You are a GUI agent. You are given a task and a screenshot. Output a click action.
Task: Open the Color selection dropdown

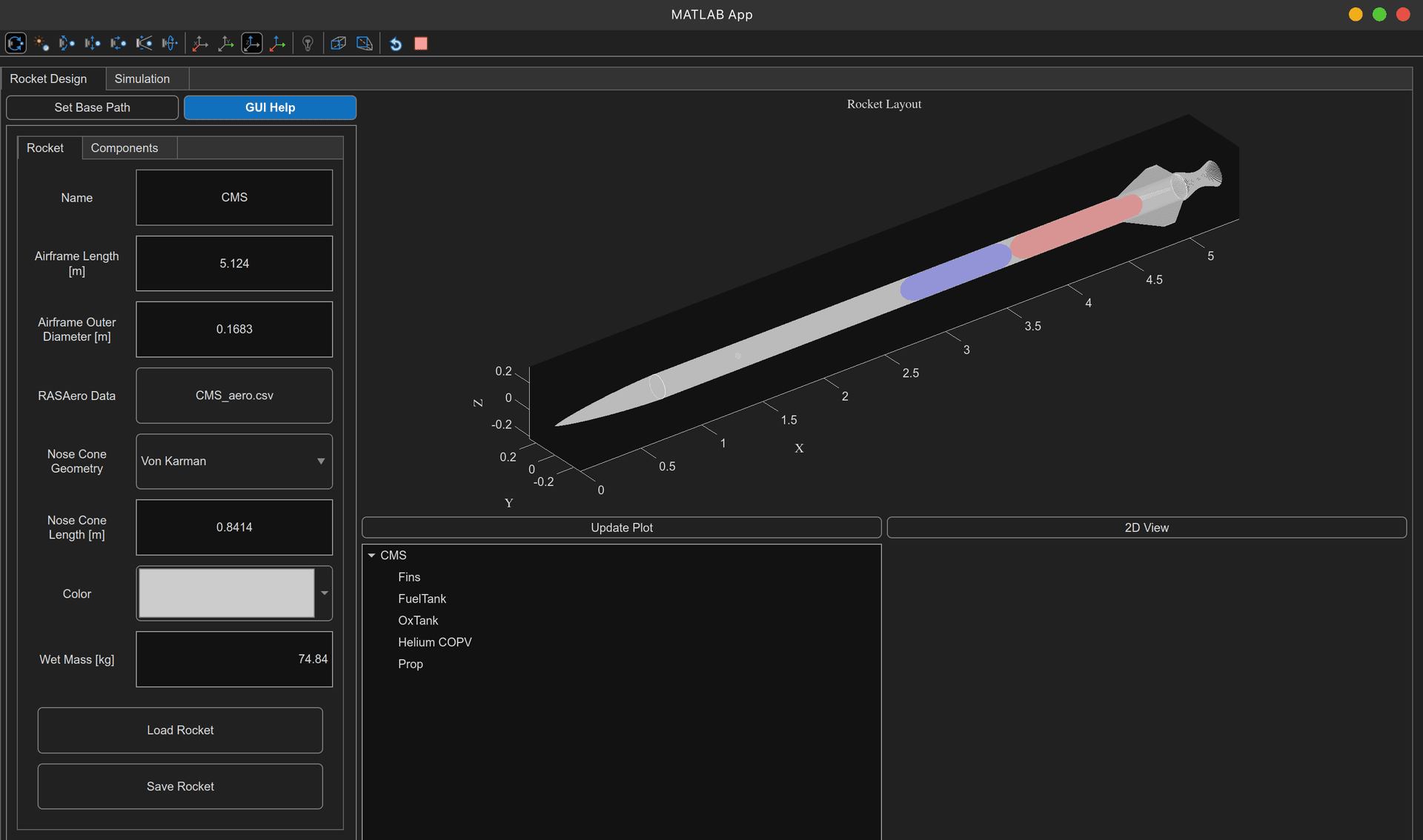click(x=324, y=593)
